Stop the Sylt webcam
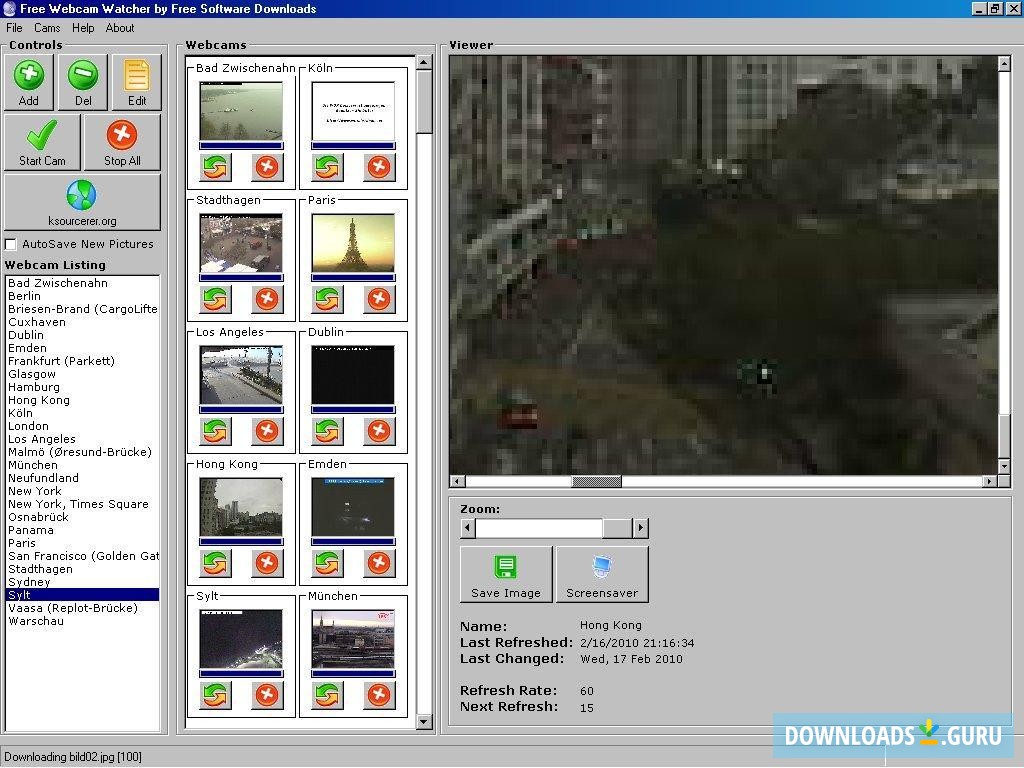The width and height of the screenshot is (1024, 768). point(266,695)
